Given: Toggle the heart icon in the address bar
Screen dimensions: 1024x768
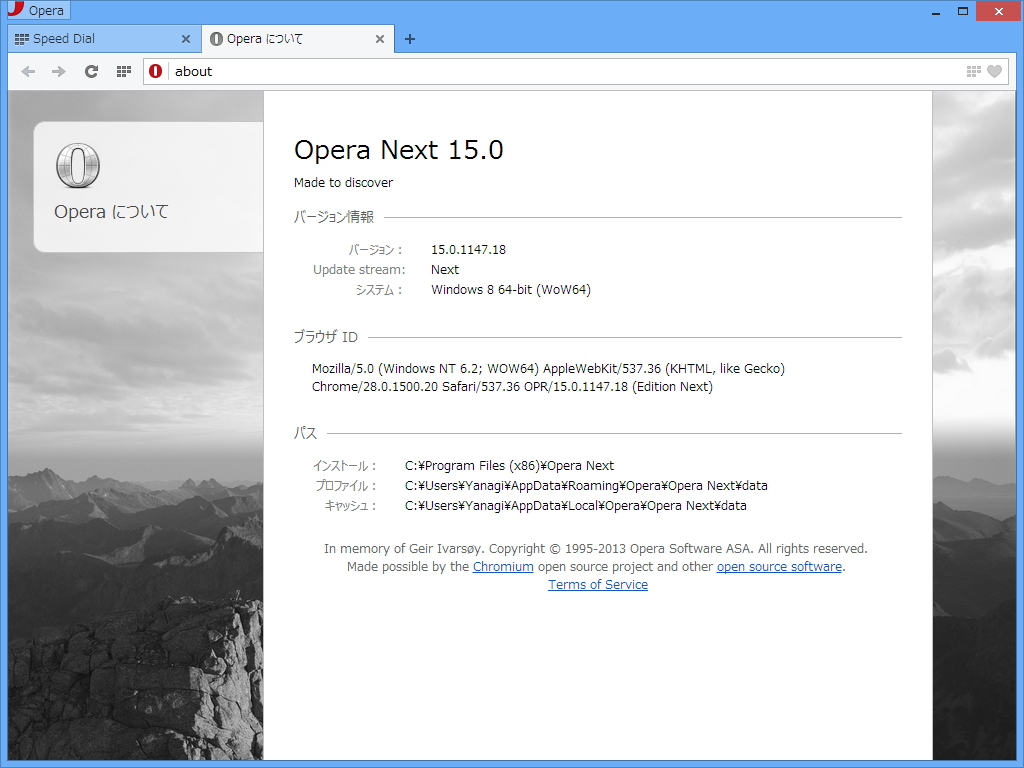Looking at the screenshot, I should [994, 71].
